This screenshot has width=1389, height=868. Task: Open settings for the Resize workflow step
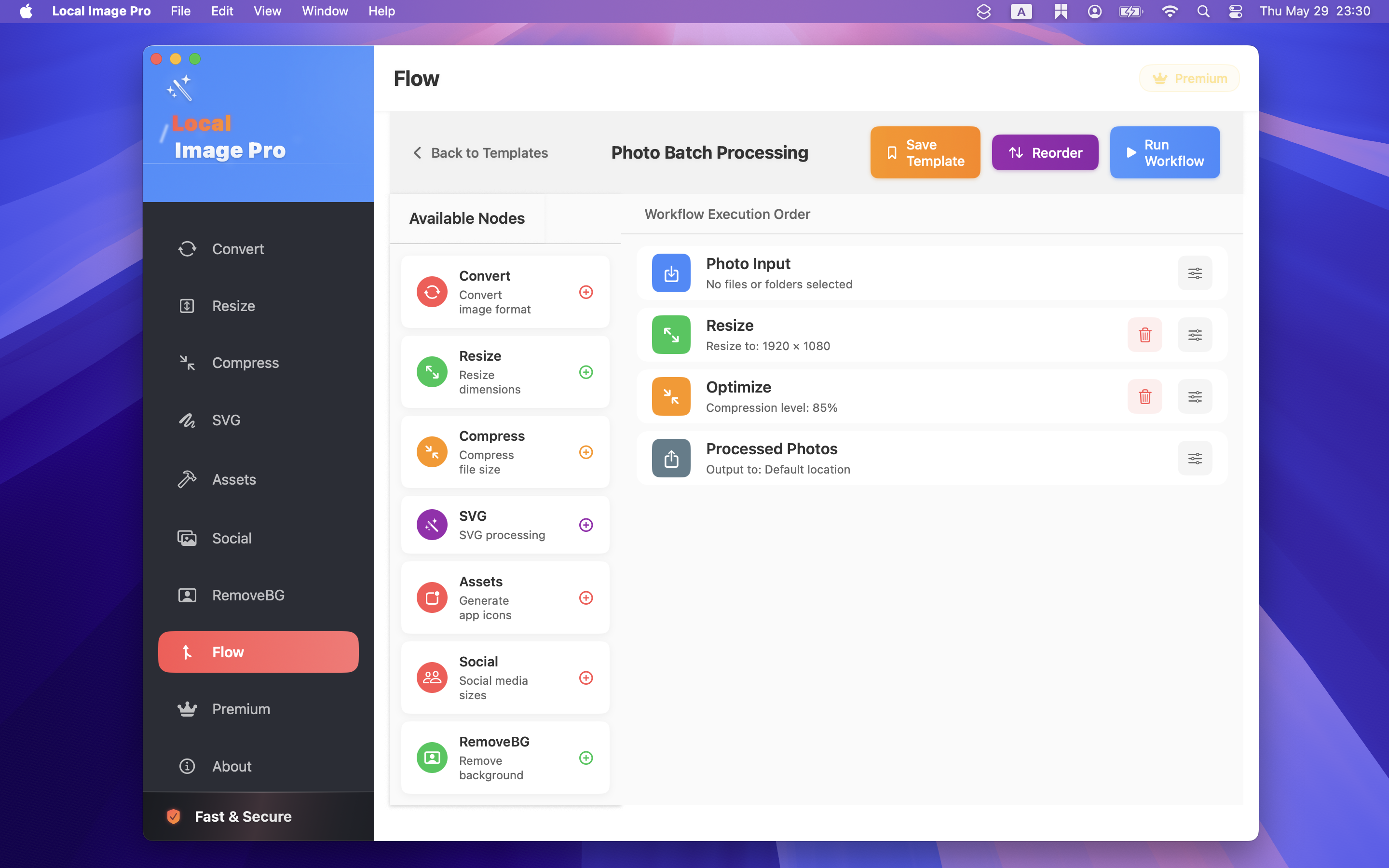tap(1195, 335)
